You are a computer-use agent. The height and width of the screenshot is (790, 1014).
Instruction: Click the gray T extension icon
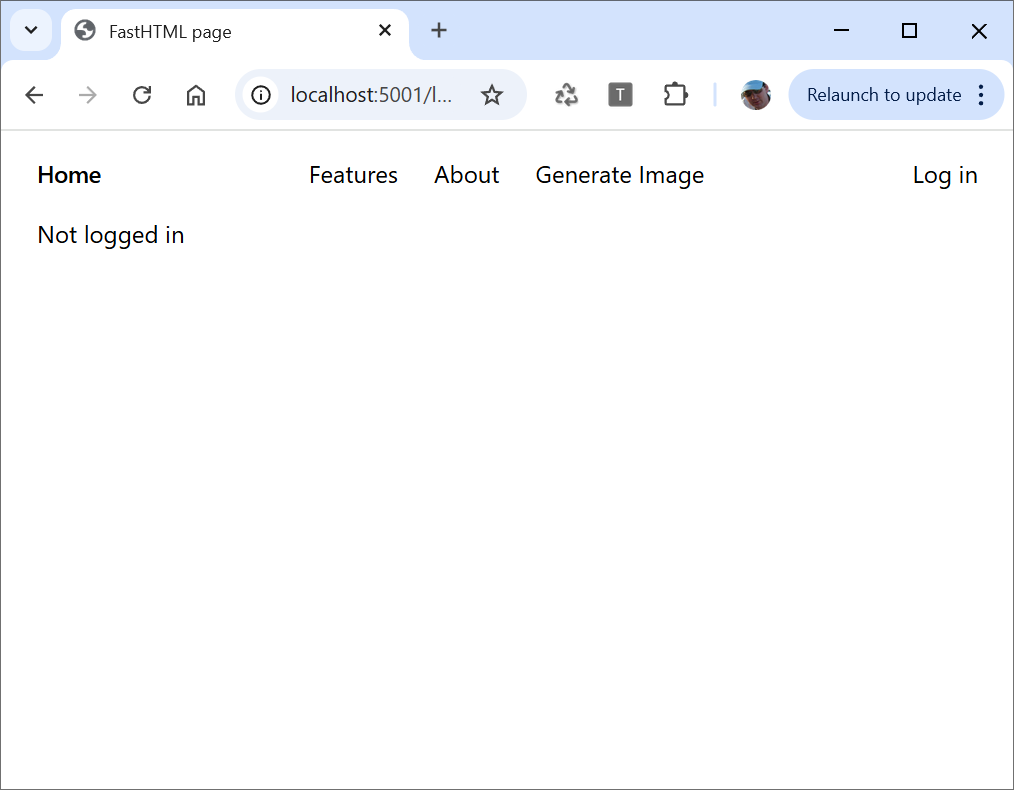(x=620, y=95)
